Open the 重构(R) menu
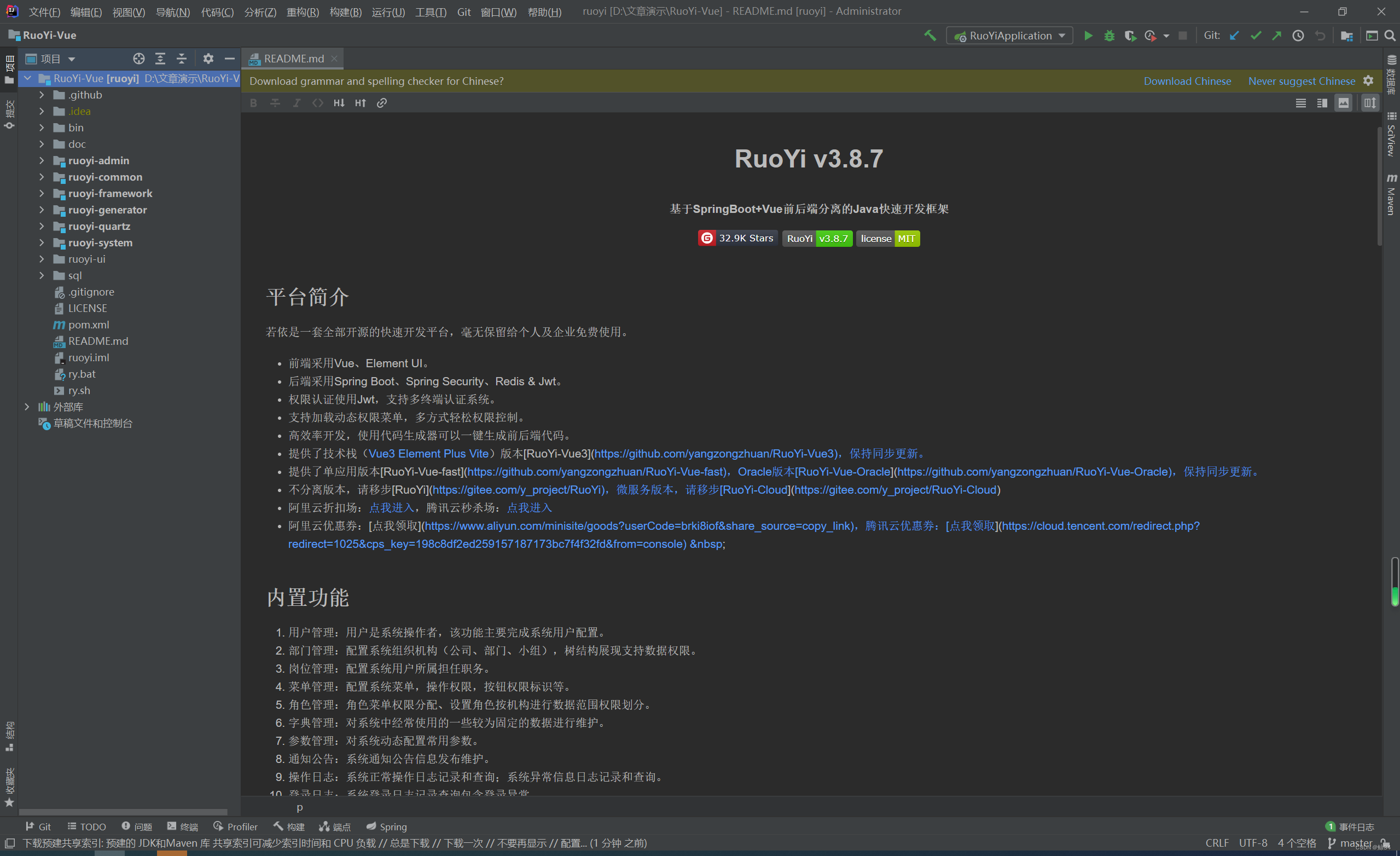 303,12
